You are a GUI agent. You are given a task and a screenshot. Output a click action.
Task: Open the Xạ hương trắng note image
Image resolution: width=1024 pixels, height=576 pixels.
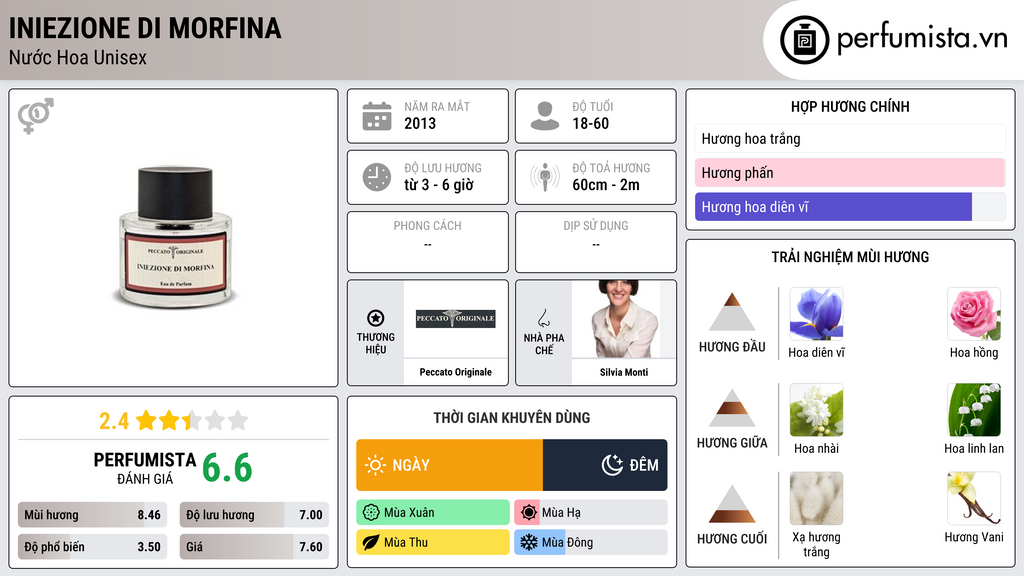816,499
